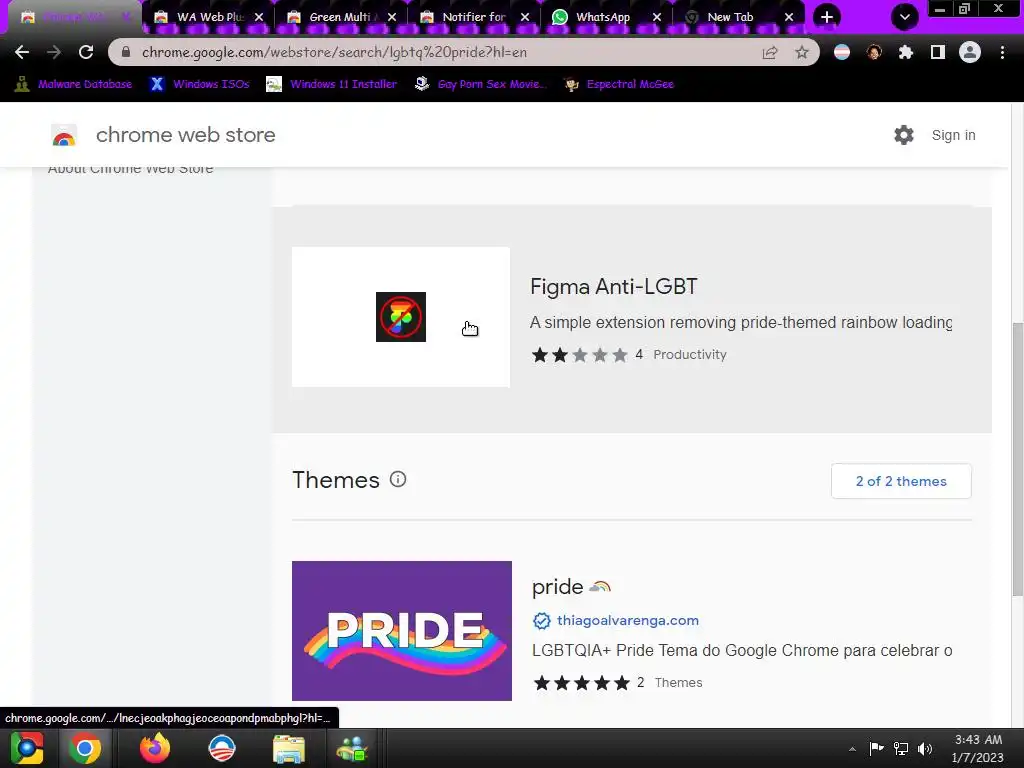Viewport: 1024px width, 768px height.
Task: Open Web Store settings gear
Action: [x=904, y=135]
